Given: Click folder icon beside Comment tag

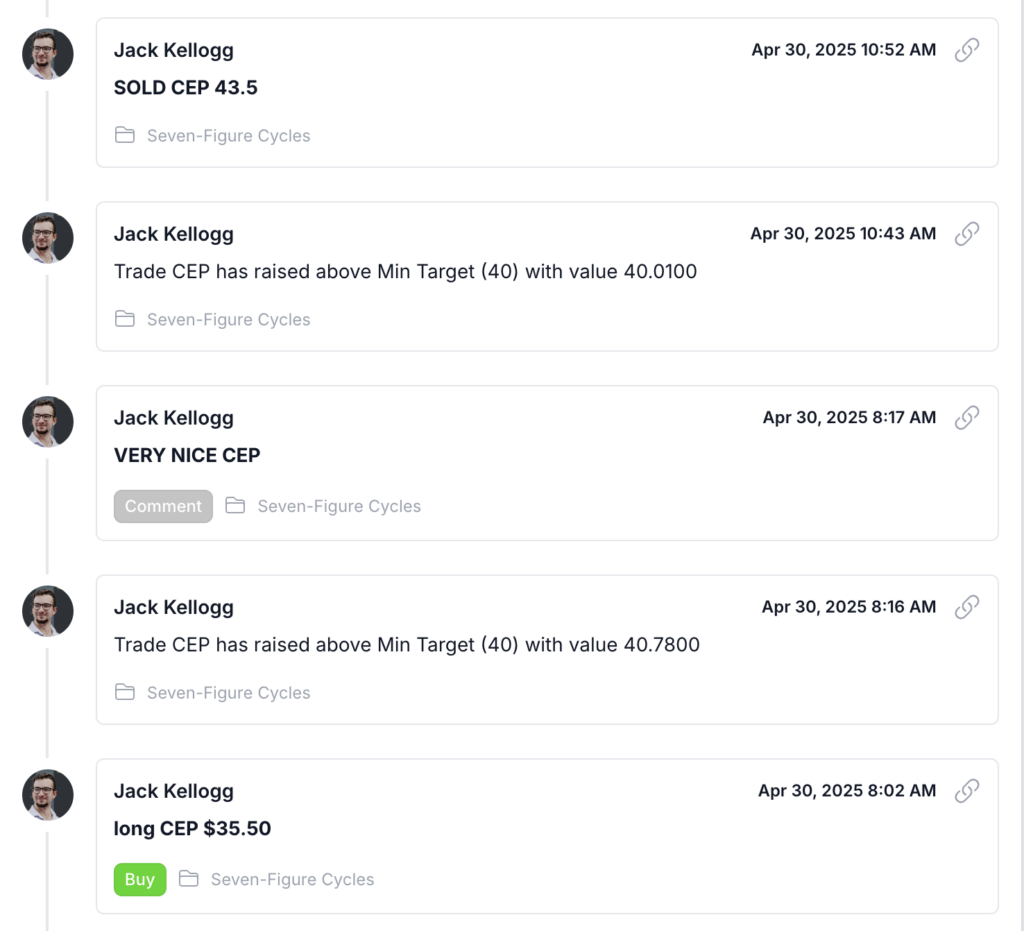Looking at the screenshot, I should [235, 506].
